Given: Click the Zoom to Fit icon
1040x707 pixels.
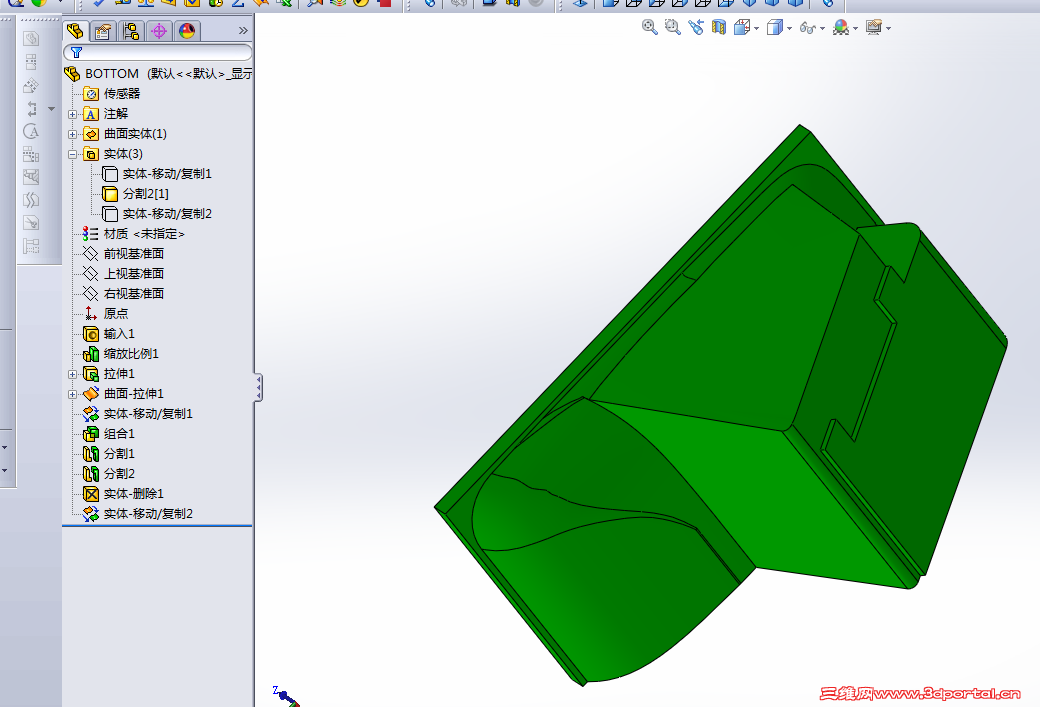Looking at the screenshot, I should coord(649,27).
